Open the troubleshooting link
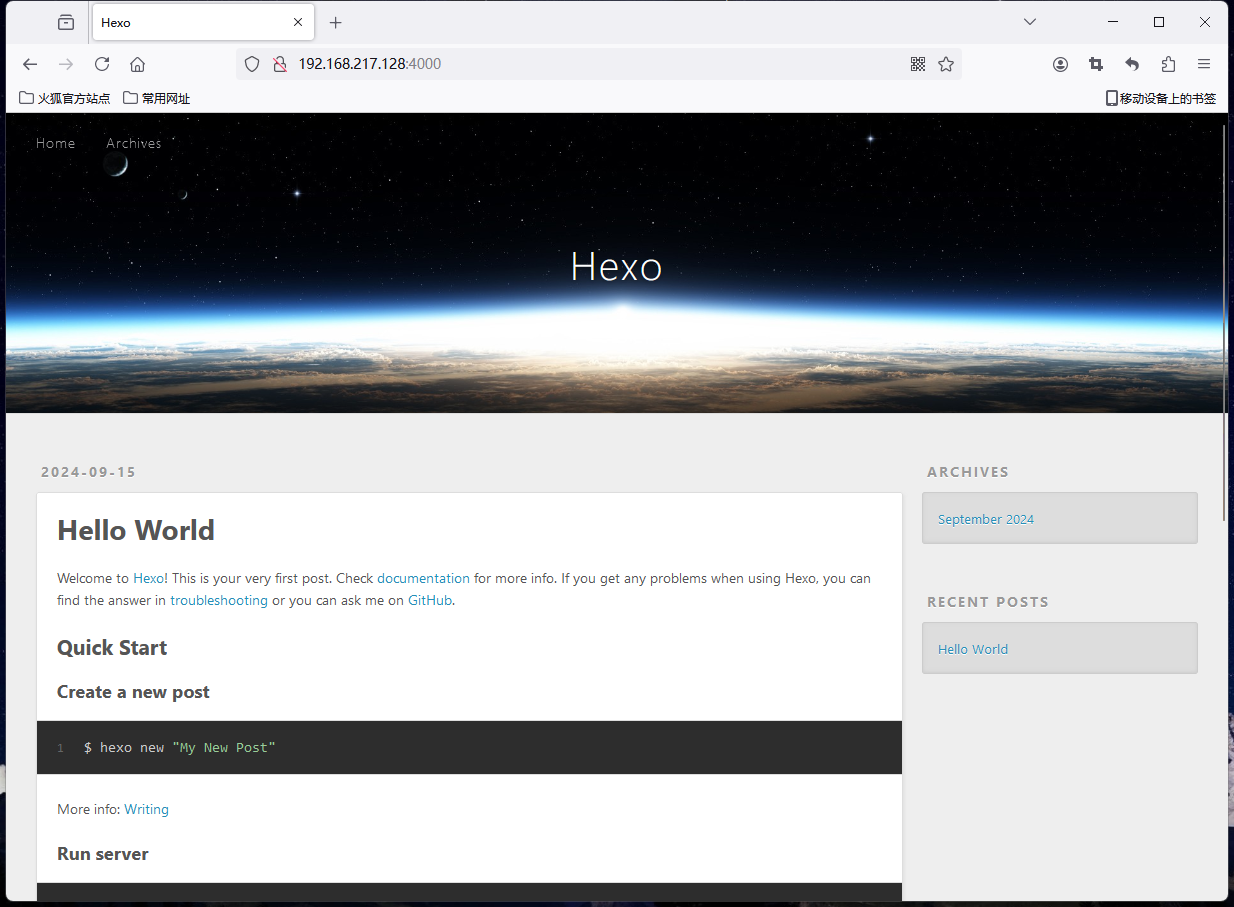The image size is (1234, 907). tap(219, 600)
